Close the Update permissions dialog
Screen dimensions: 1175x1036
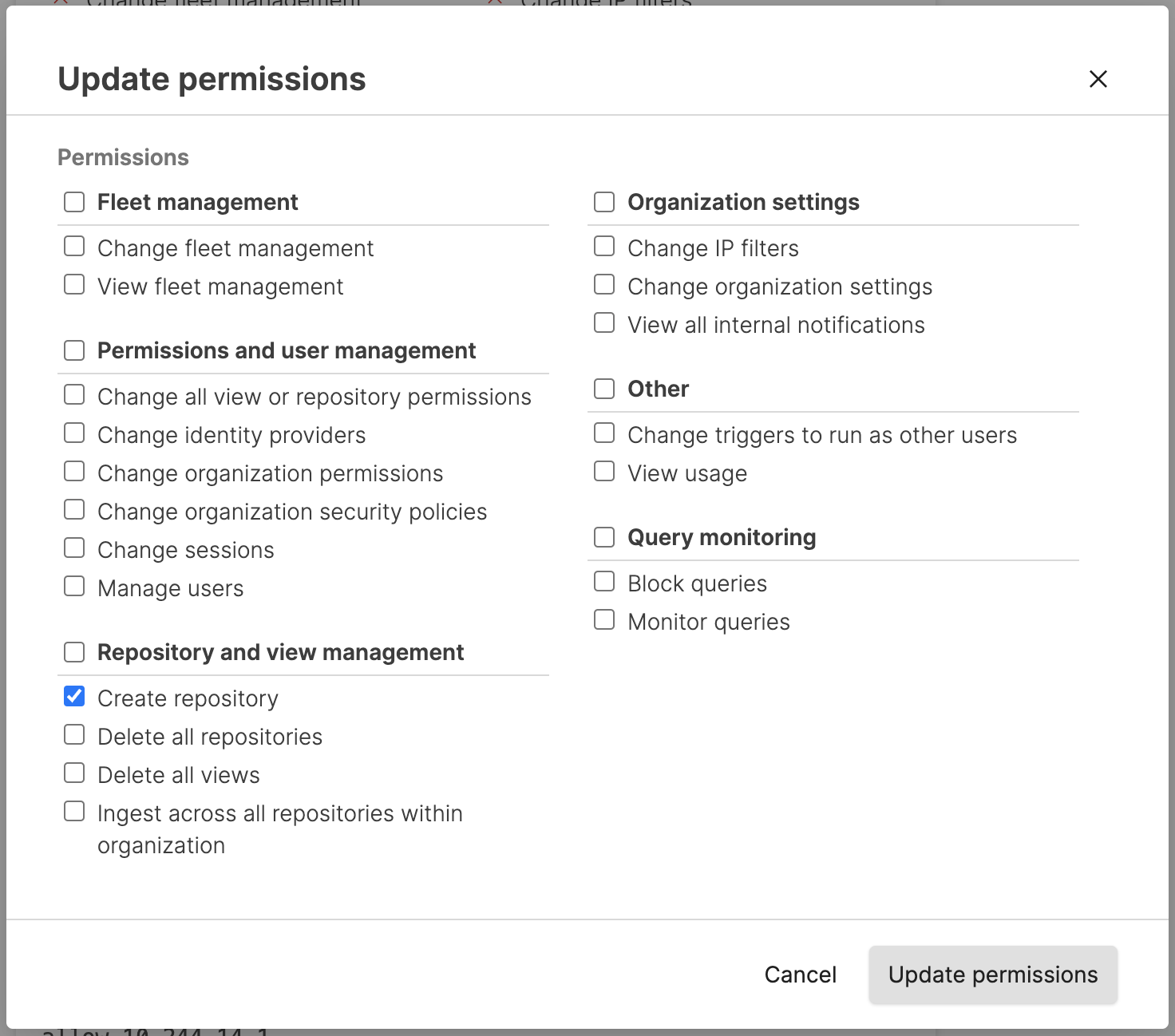pos(1098,79)
